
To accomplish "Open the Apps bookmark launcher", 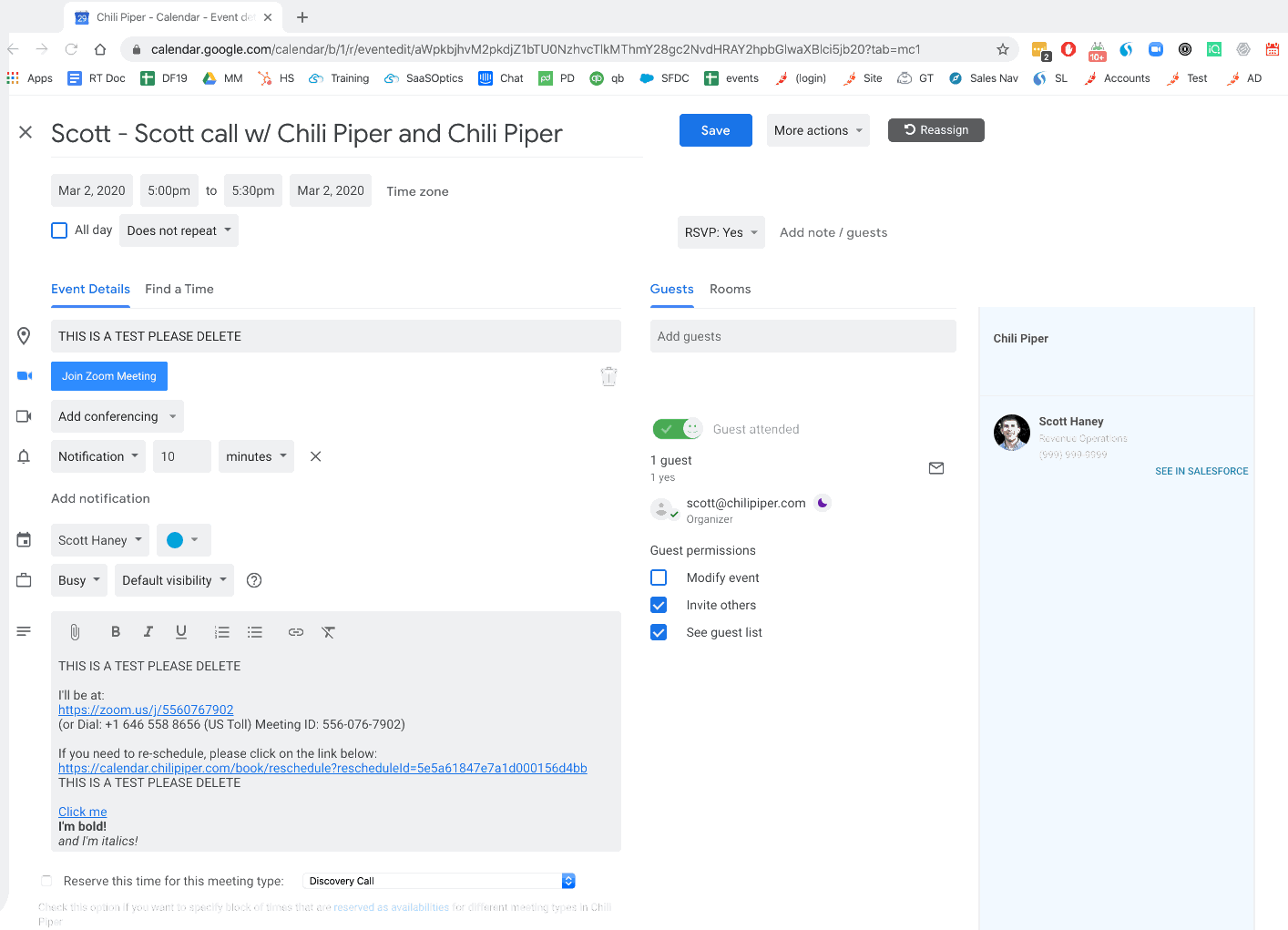I will [30, 78].
